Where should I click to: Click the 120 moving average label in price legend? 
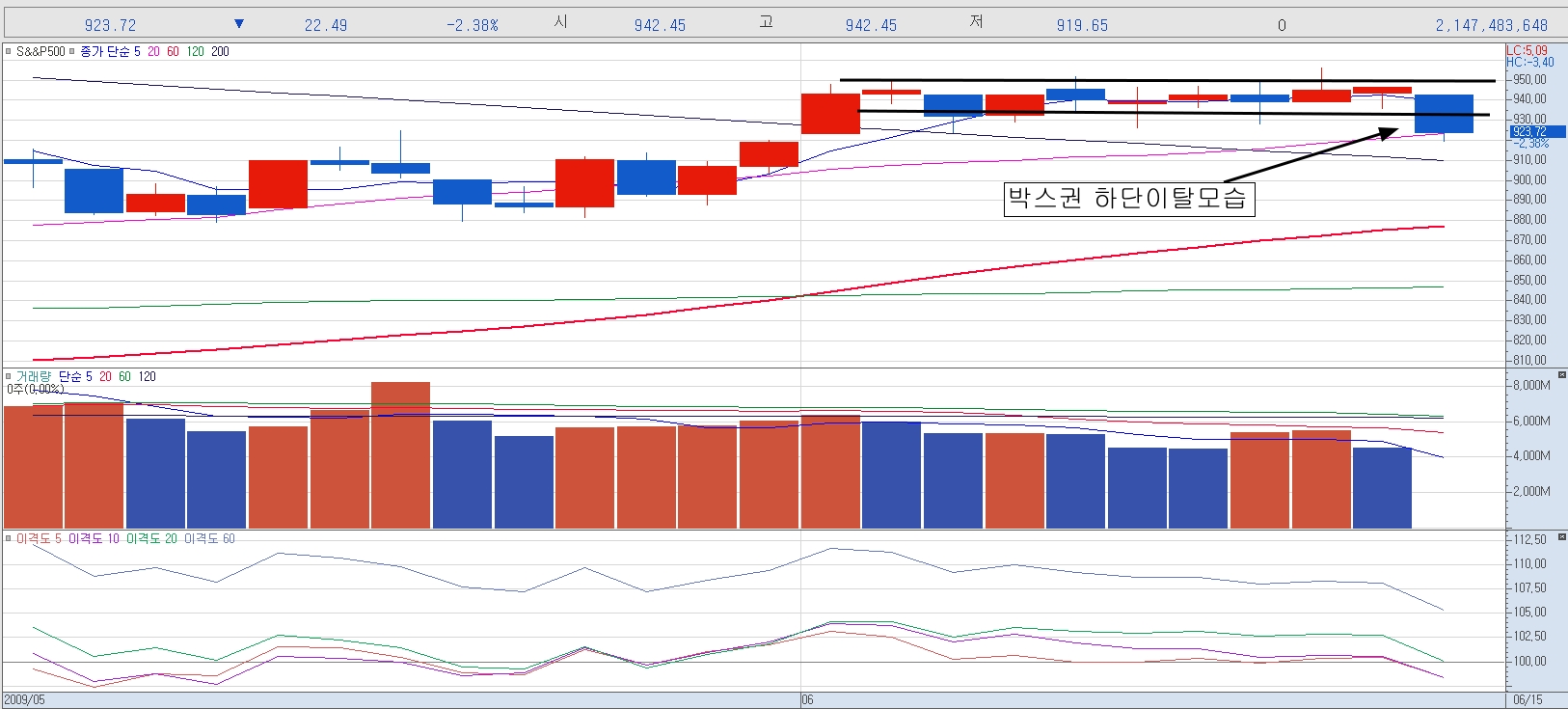point(195,52)
